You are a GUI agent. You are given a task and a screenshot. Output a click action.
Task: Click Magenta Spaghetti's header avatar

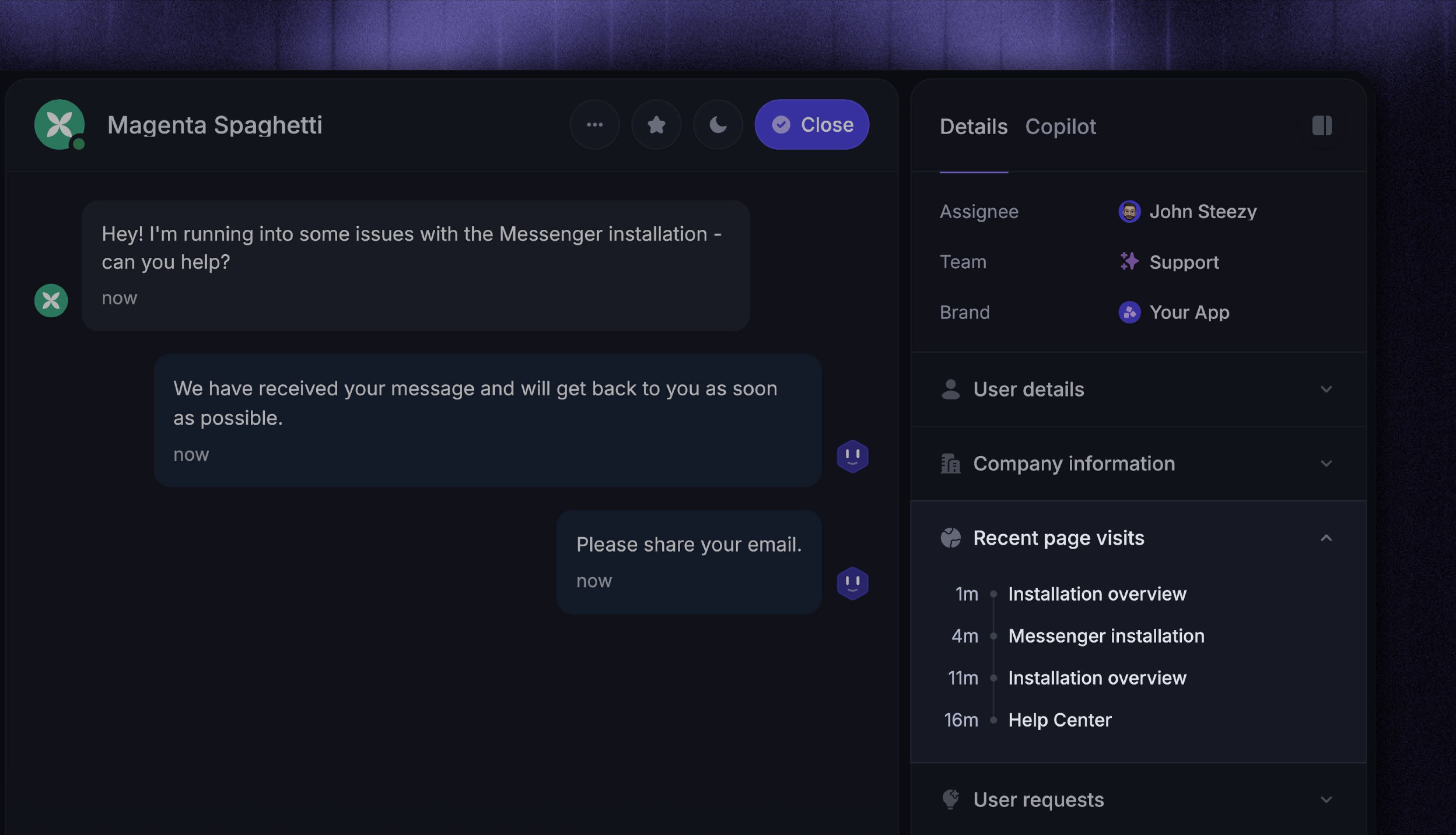pyautogui.click(x=59, y=124)
